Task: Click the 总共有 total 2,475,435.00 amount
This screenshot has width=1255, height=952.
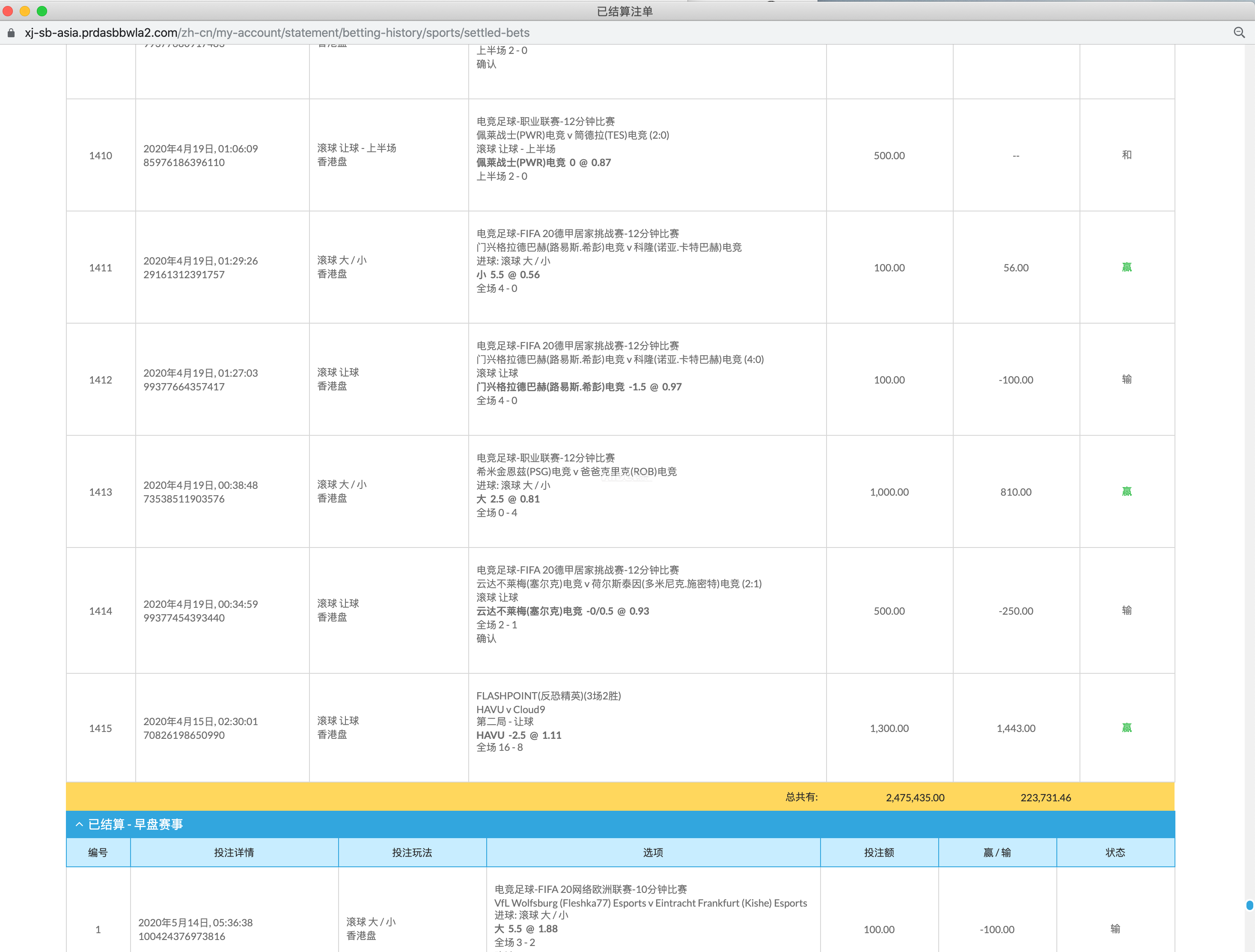Action: point(915,797)
